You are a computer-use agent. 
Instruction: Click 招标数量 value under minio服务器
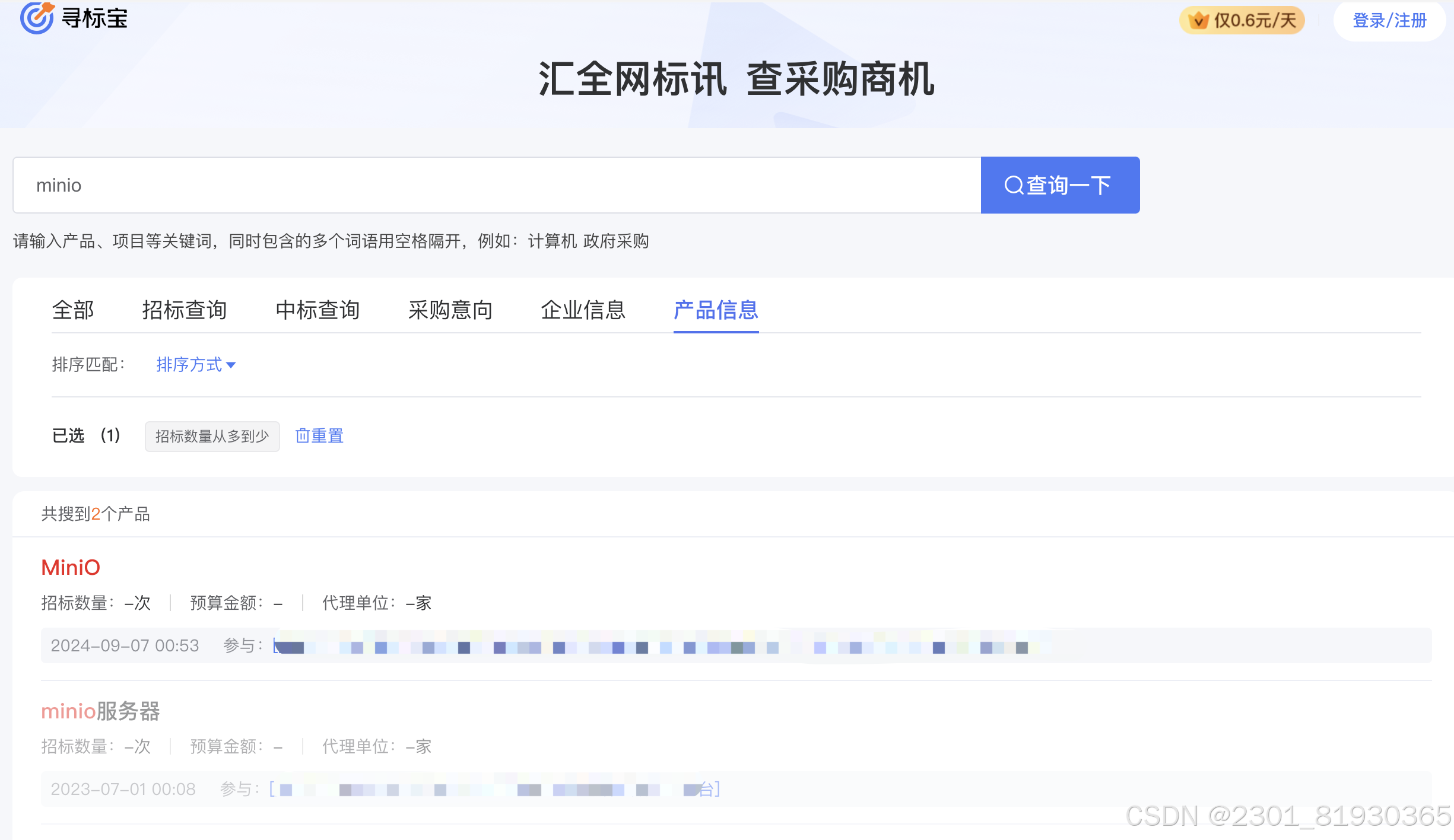click(137, 747)
